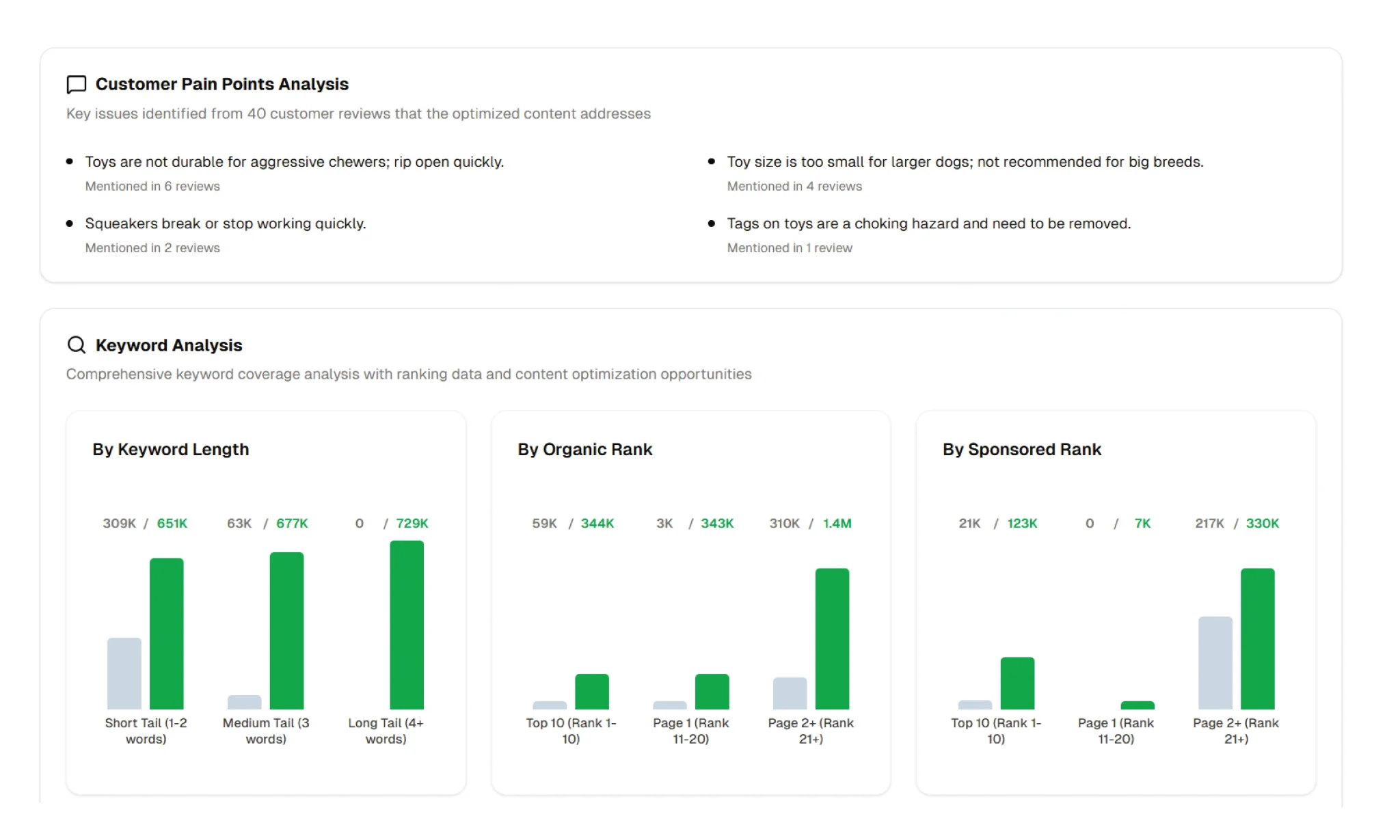Click the green Organic Page 2+ bar
The width and height of the screenshot is (1400, 840).
click(833, 639)
